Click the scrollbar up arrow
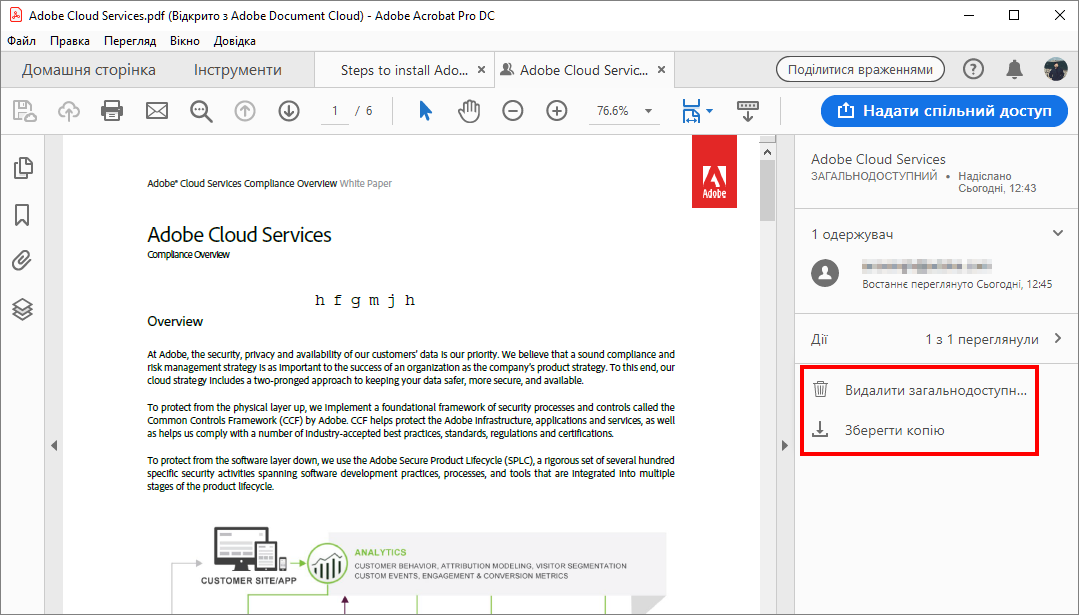This screenshot has height=615, width=1079. click(x=767, y=152)
